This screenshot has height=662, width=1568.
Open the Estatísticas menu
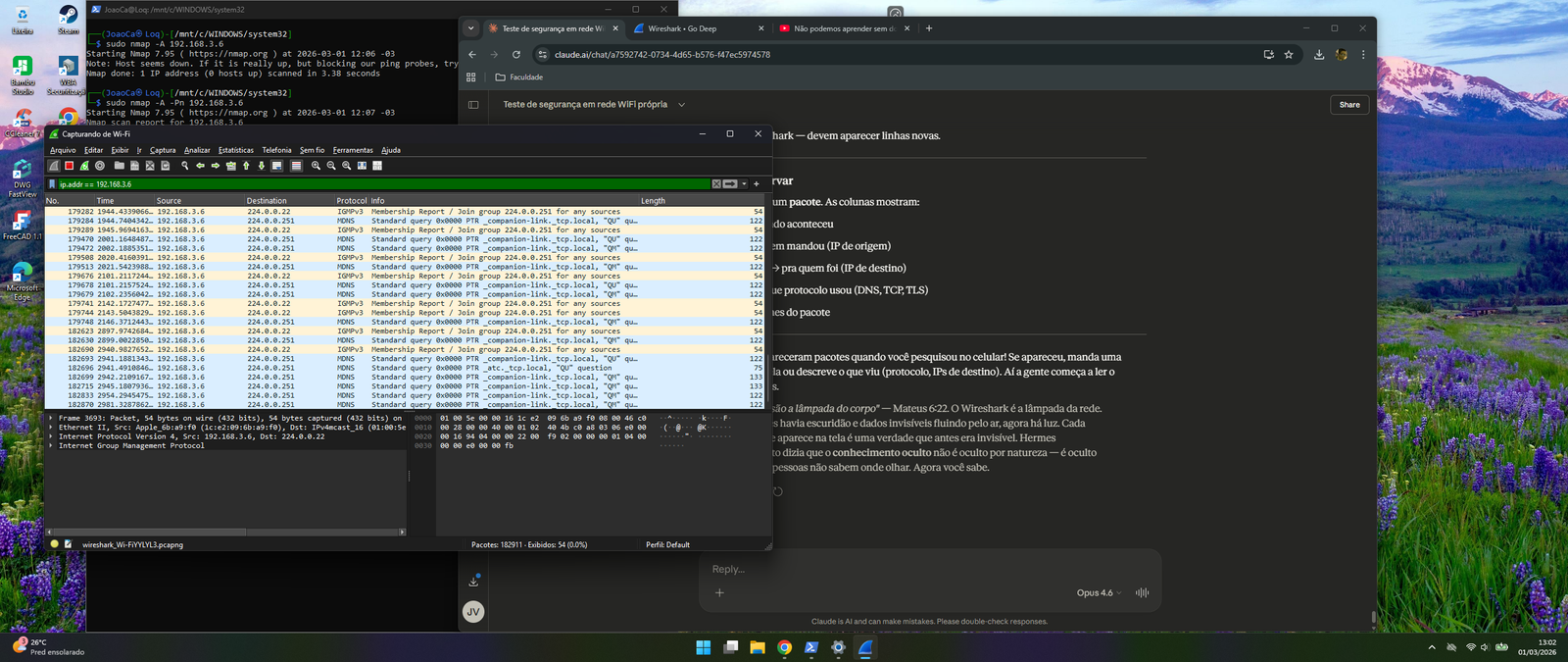click(235, 150)
